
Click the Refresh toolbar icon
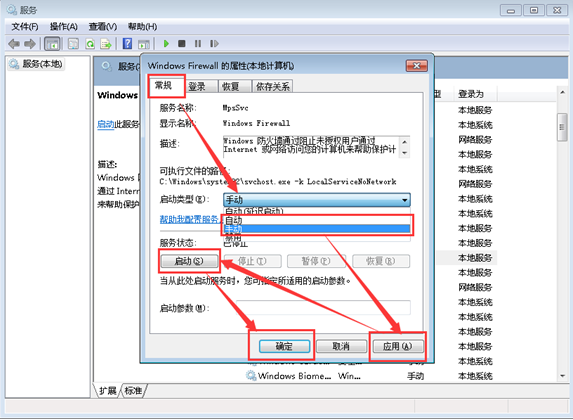tap(90, 44)
